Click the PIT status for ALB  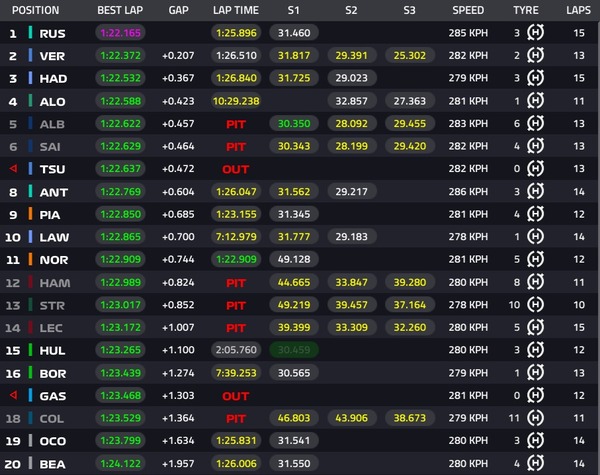(x=235, y=124)
